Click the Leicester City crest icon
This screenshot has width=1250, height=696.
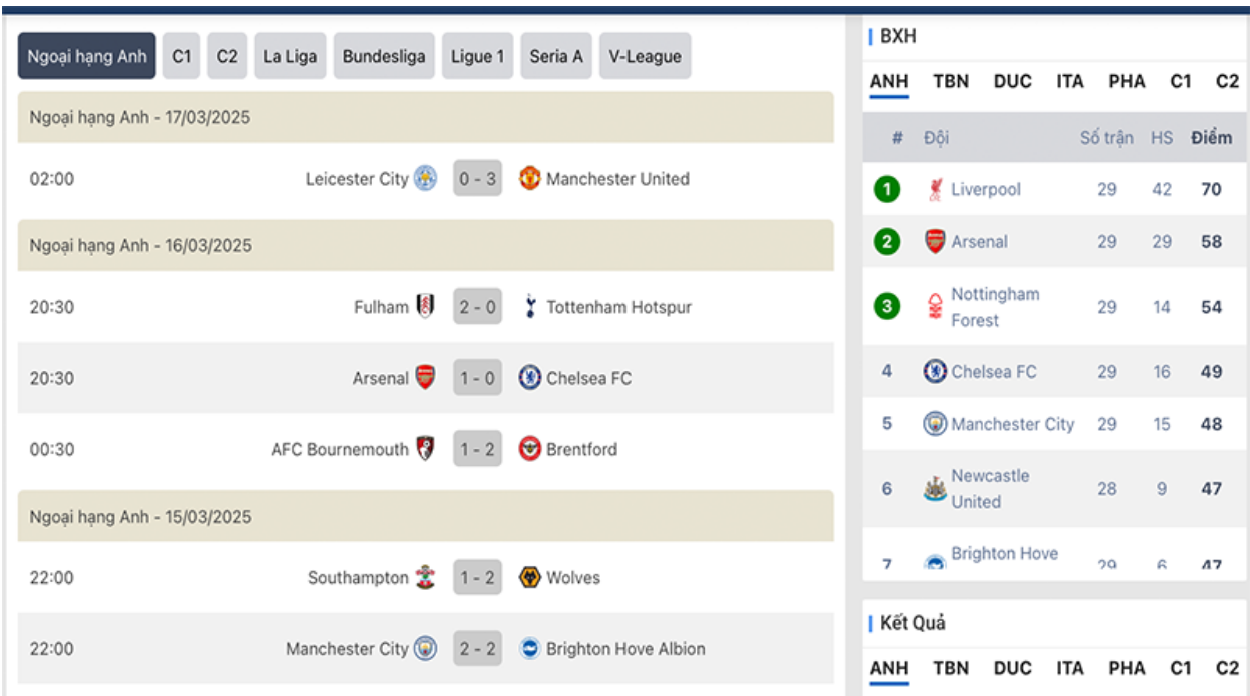point(425,179)
